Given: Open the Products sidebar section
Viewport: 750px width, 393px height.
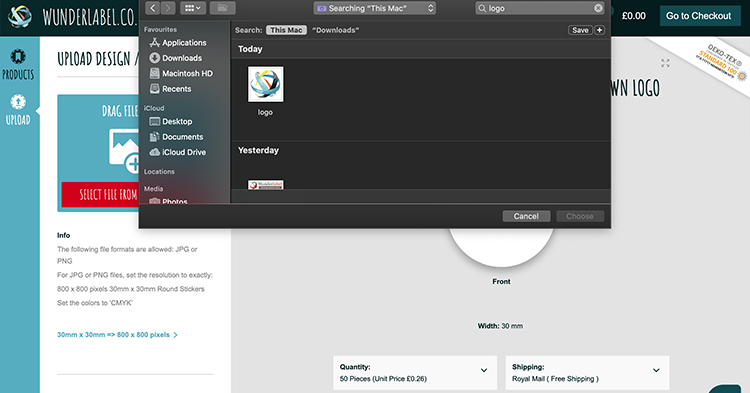Looking at the screenshot, I should pyautogui.click(x=18, y=65).
